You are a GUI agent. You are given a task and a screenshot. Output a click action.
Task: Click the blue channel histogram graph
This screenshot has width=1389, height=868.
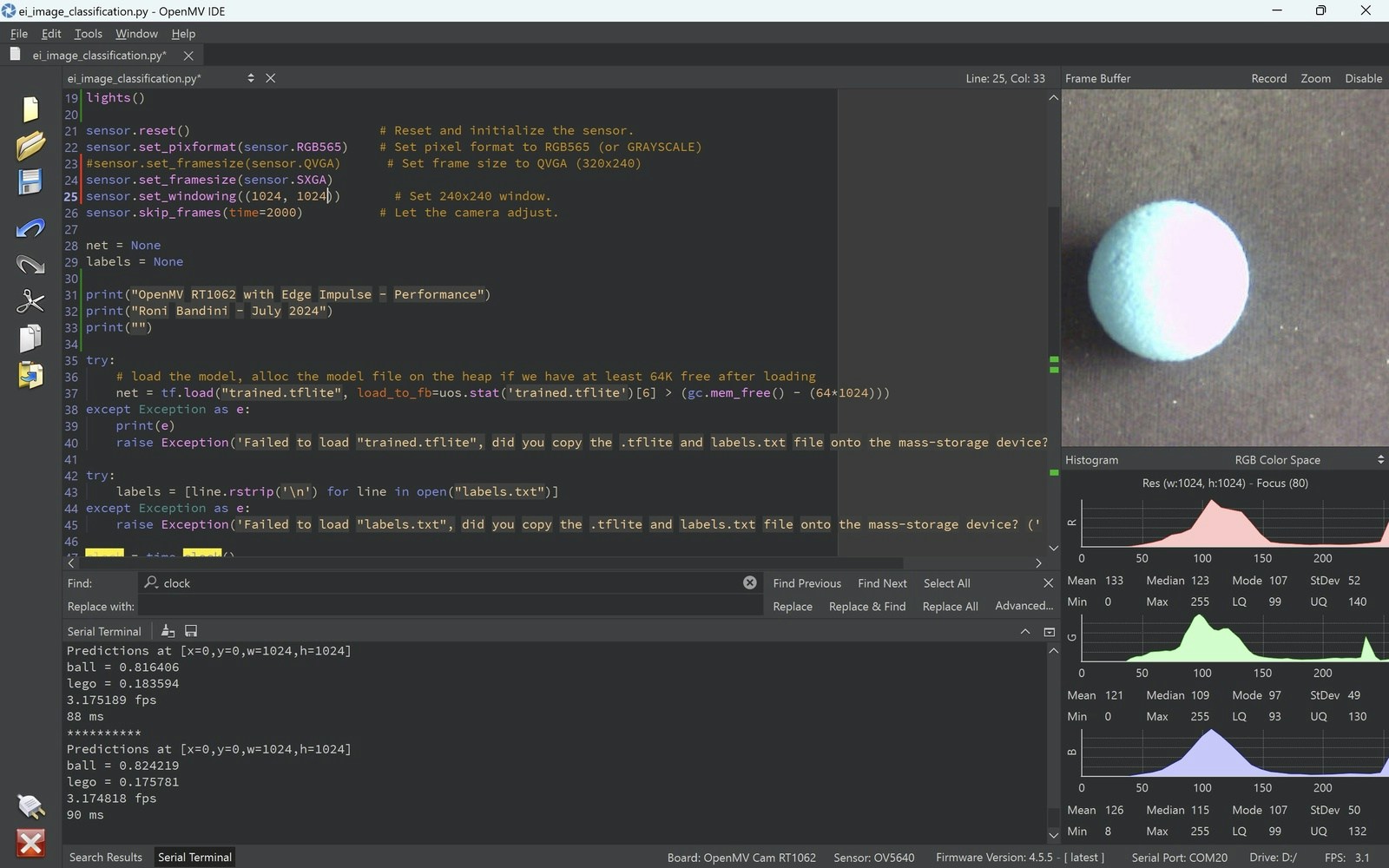coord(1234,752)
